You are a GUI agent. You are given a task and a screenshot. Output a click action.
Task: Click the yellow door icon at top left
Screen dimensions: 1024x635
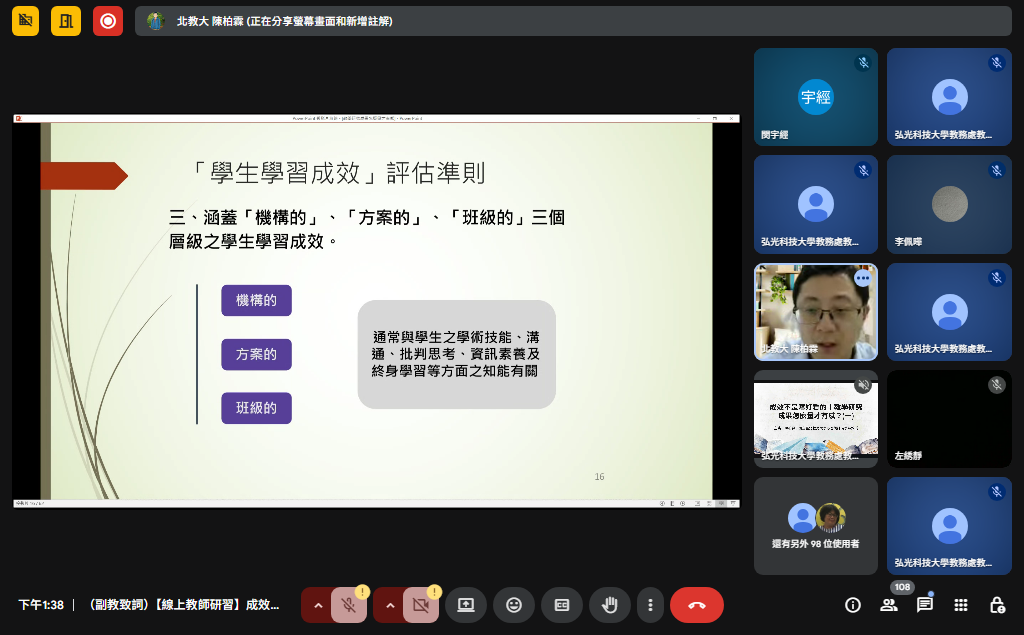(66, 21)
